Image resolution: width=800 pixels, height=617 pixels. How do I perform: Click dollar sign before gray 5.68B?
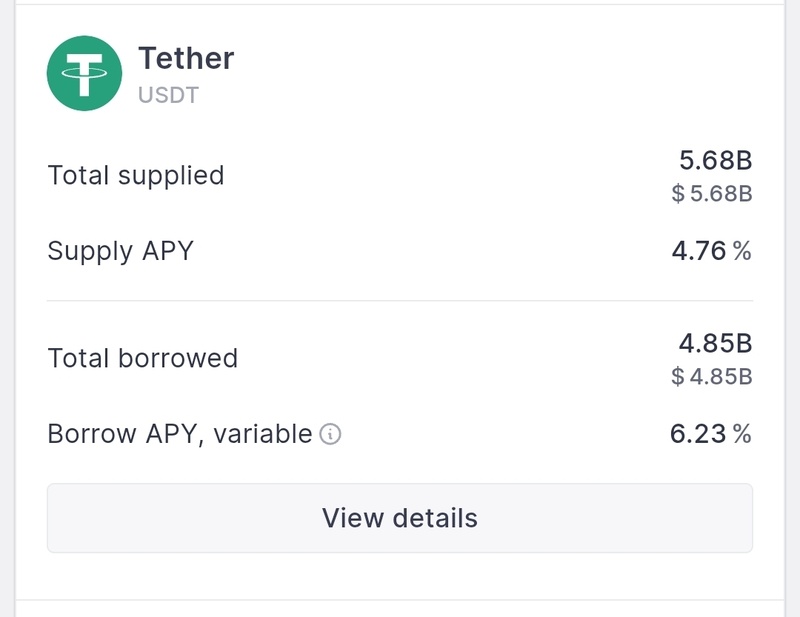click(x=679, y=193)
